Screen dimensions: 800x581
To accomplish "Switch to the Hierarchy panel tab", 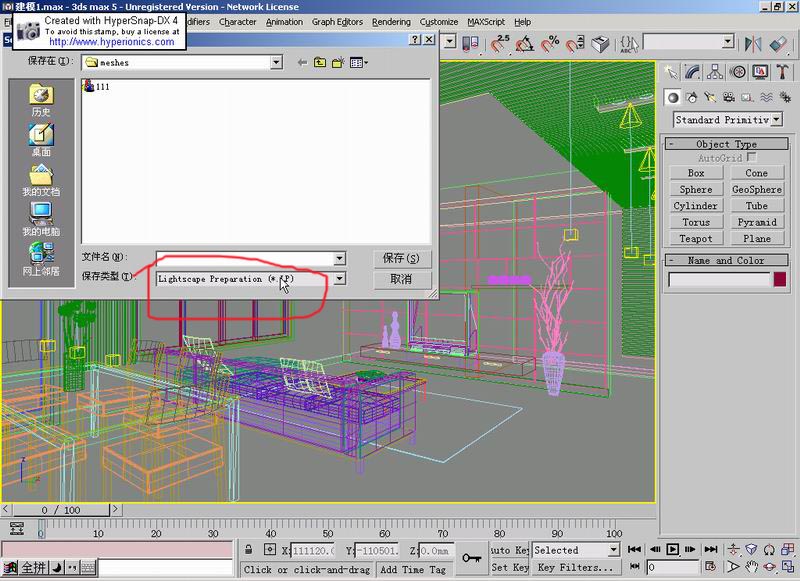I will coord(715,72).
